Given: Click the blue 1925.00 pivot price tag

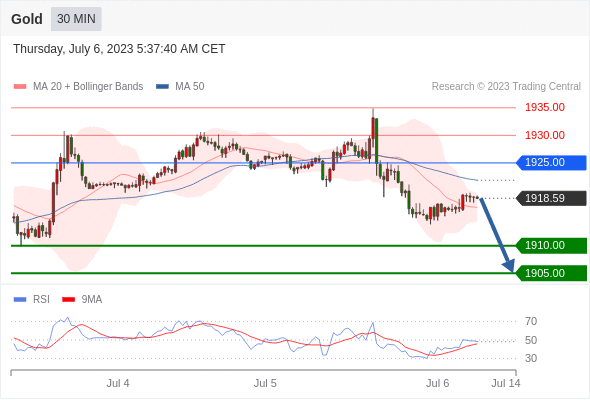Looking at the screenshot, I should coord(551,163).
